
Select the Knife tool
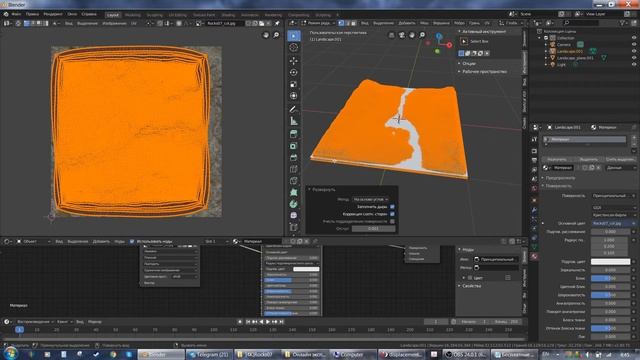pyautogui.click(x=293, y=181)
